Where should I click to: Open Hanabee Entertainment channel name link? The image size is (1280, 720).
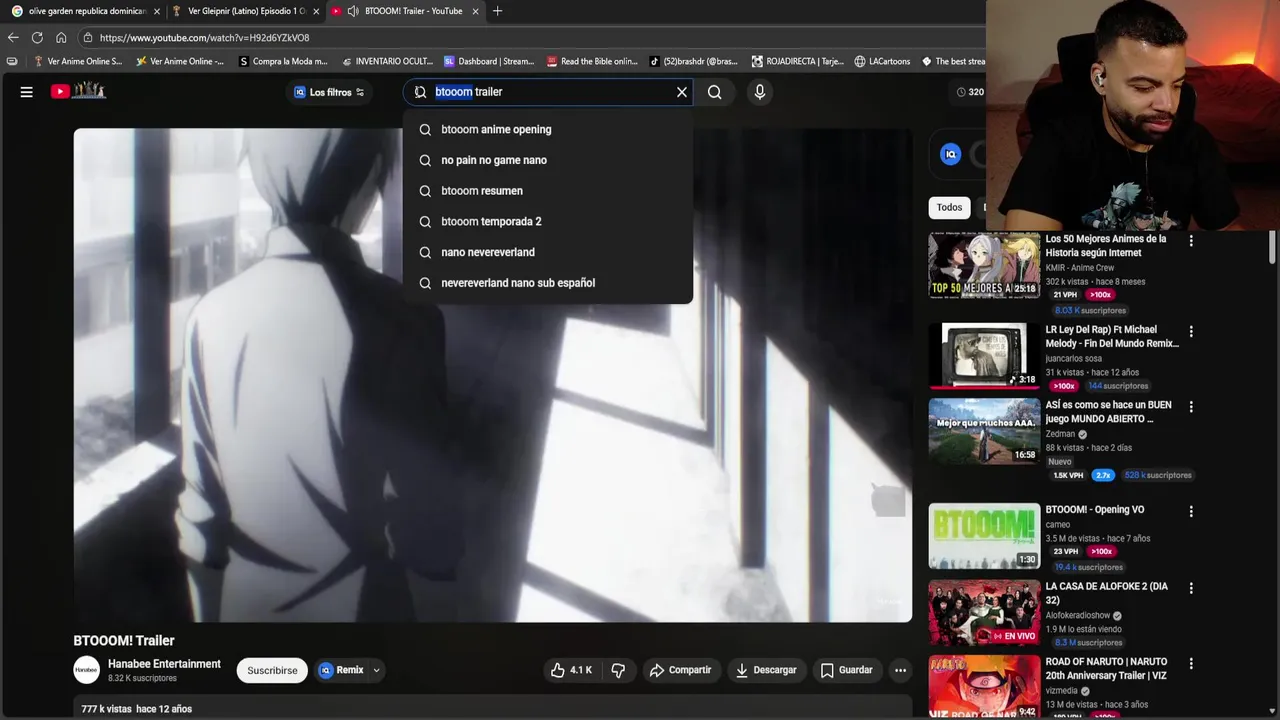(164, 664)
